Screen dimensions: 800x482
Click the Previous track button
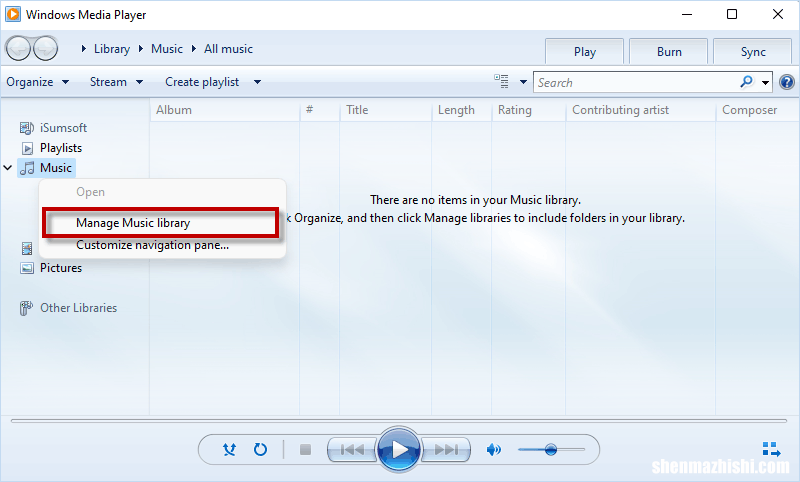(x=352, y=449)
